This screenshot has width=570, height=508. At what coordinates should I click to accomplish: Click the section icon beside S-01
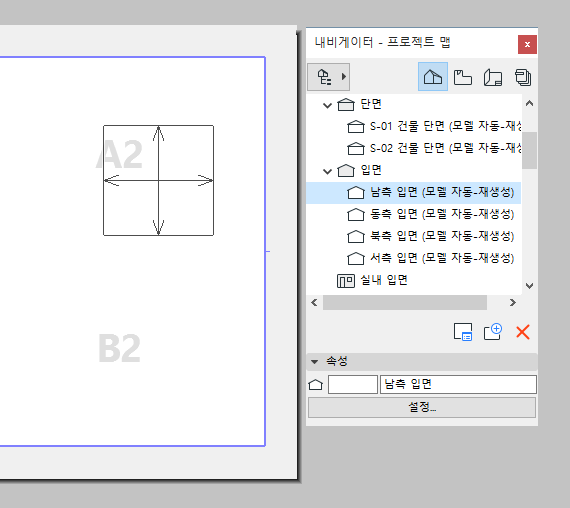[x=356, y=127]
